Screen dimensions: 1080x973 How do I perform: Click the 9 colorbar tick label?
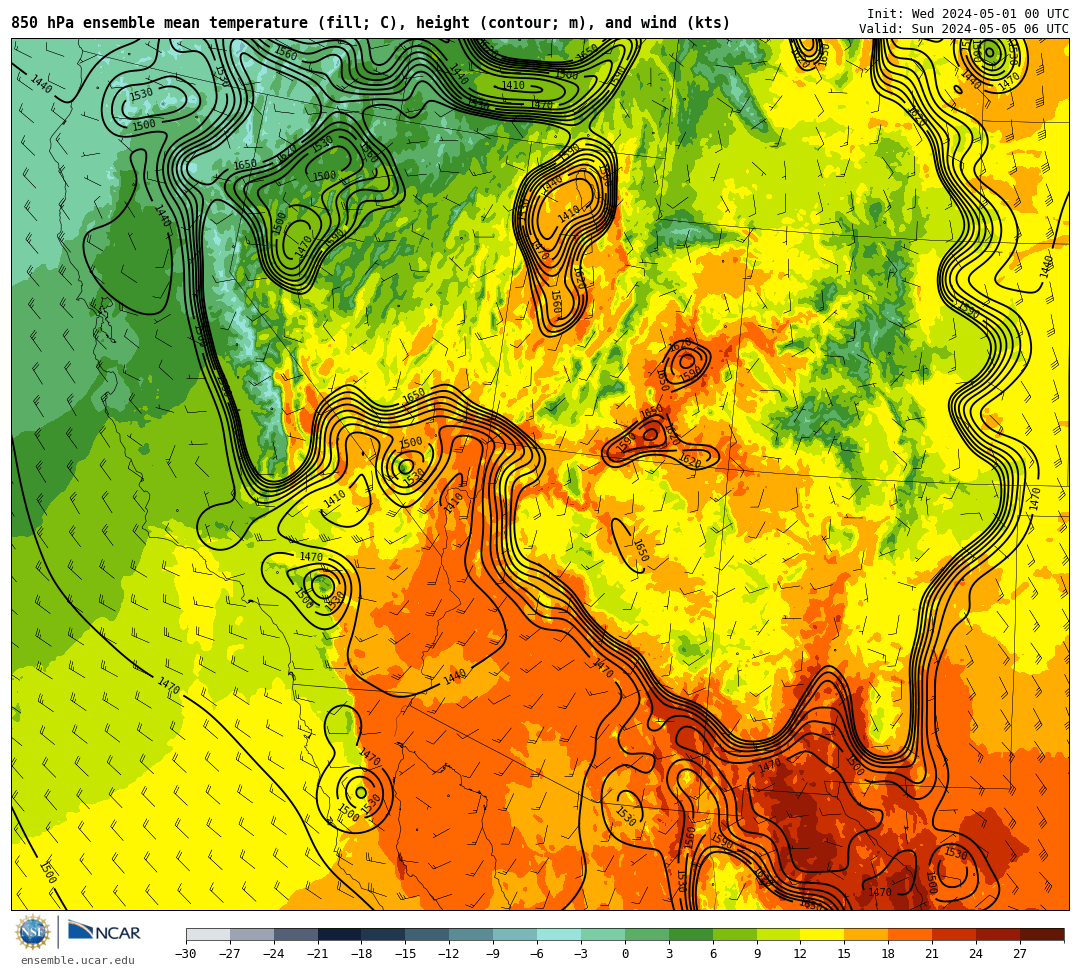(x=757, y=954)
